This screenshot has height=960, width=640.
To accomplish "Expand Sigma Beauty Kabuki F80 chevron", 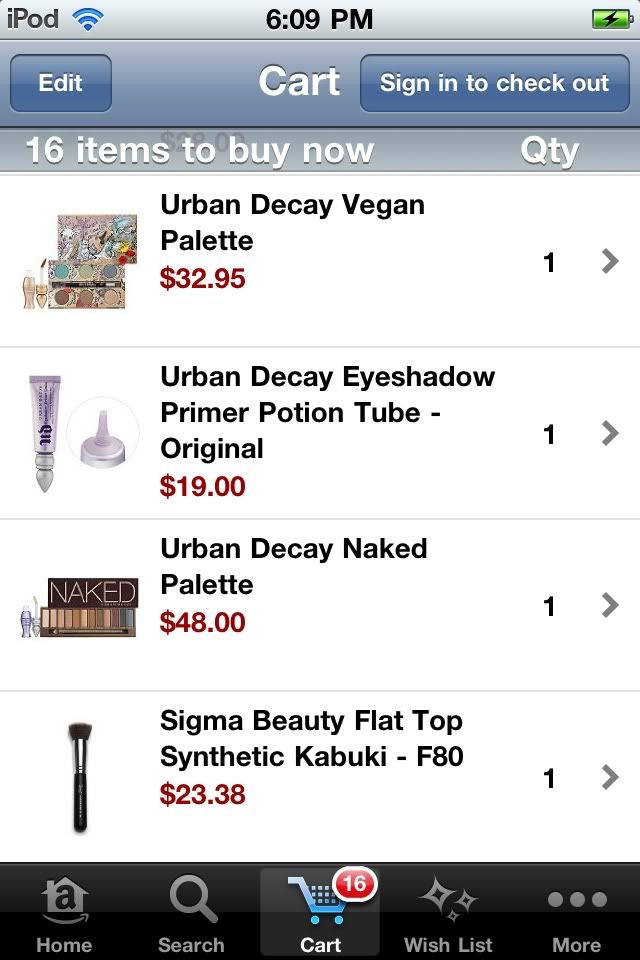I will (x=609, y=777).
